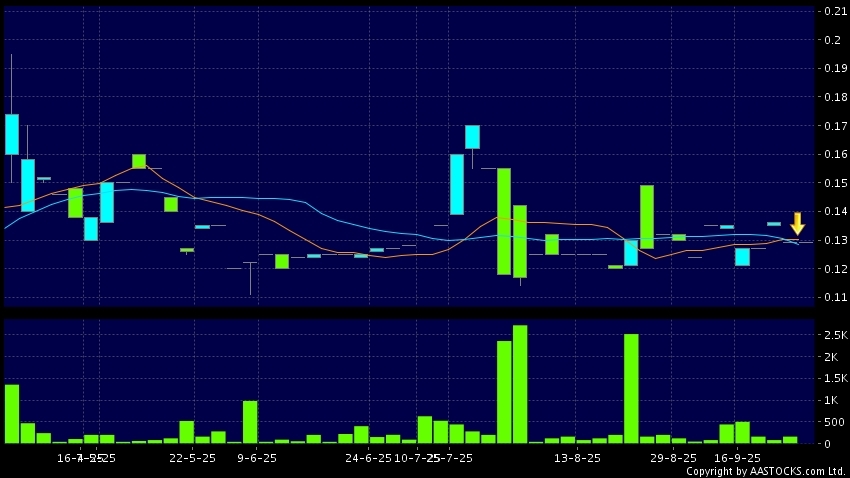Select the tallest green volume bar
This screenshot has width=850, height=478.
coord(519,384)
